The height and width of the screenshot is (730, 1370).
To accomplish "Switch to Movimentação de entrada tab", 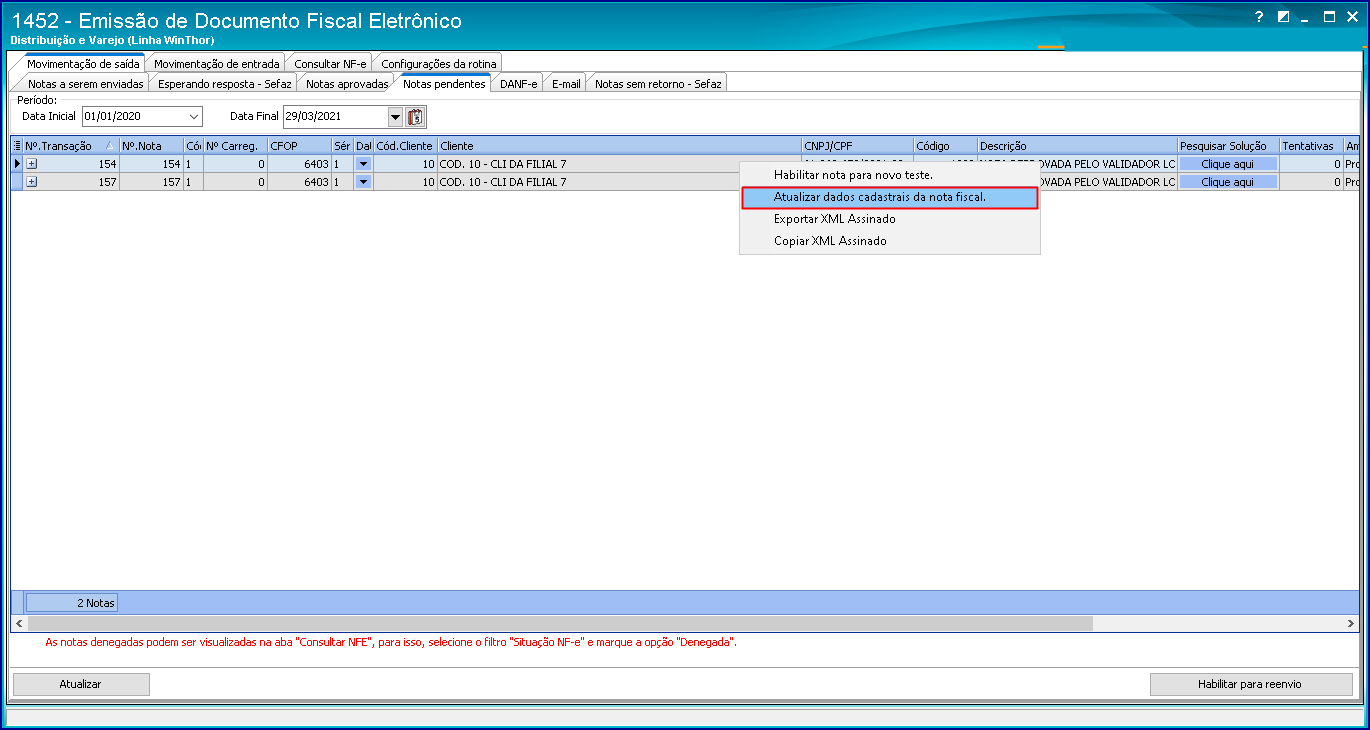I will (216, 64).
